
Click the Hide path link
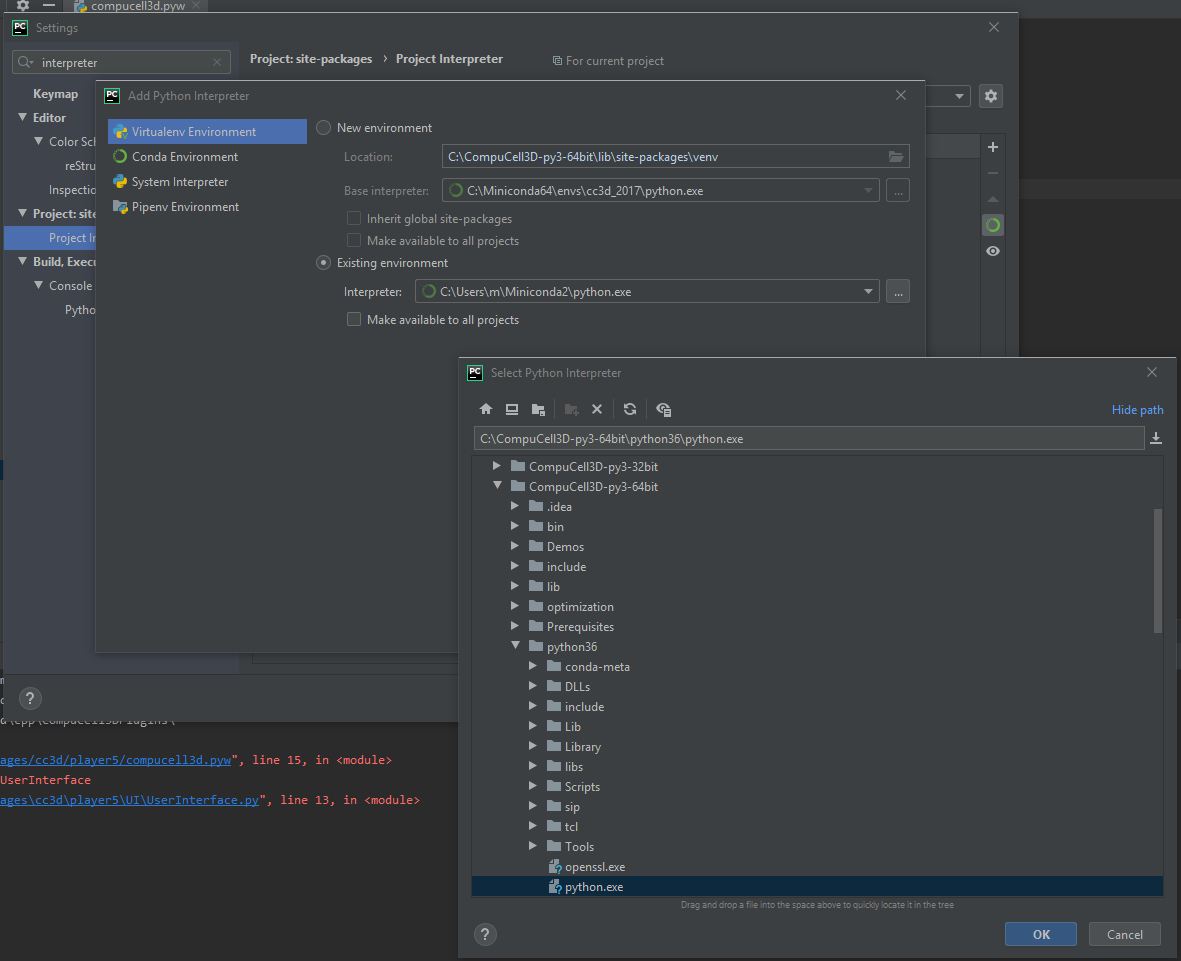[1137, 410]
